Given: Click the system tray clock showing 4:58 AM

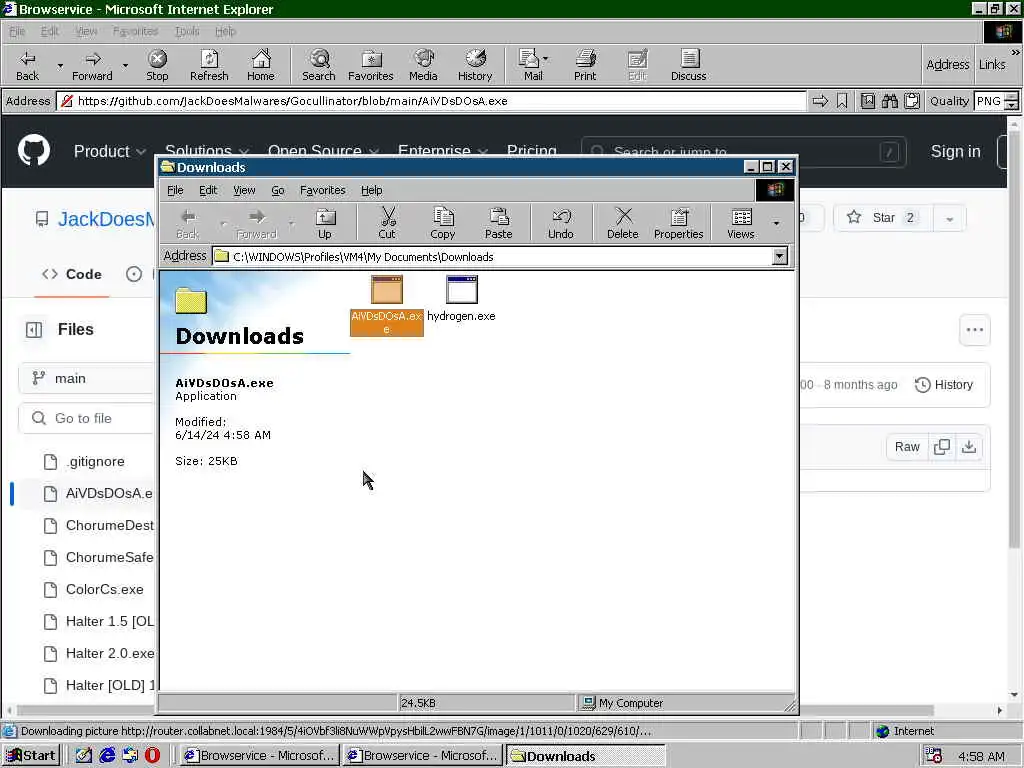Looking at the screenshot, I should pos(981,756).
